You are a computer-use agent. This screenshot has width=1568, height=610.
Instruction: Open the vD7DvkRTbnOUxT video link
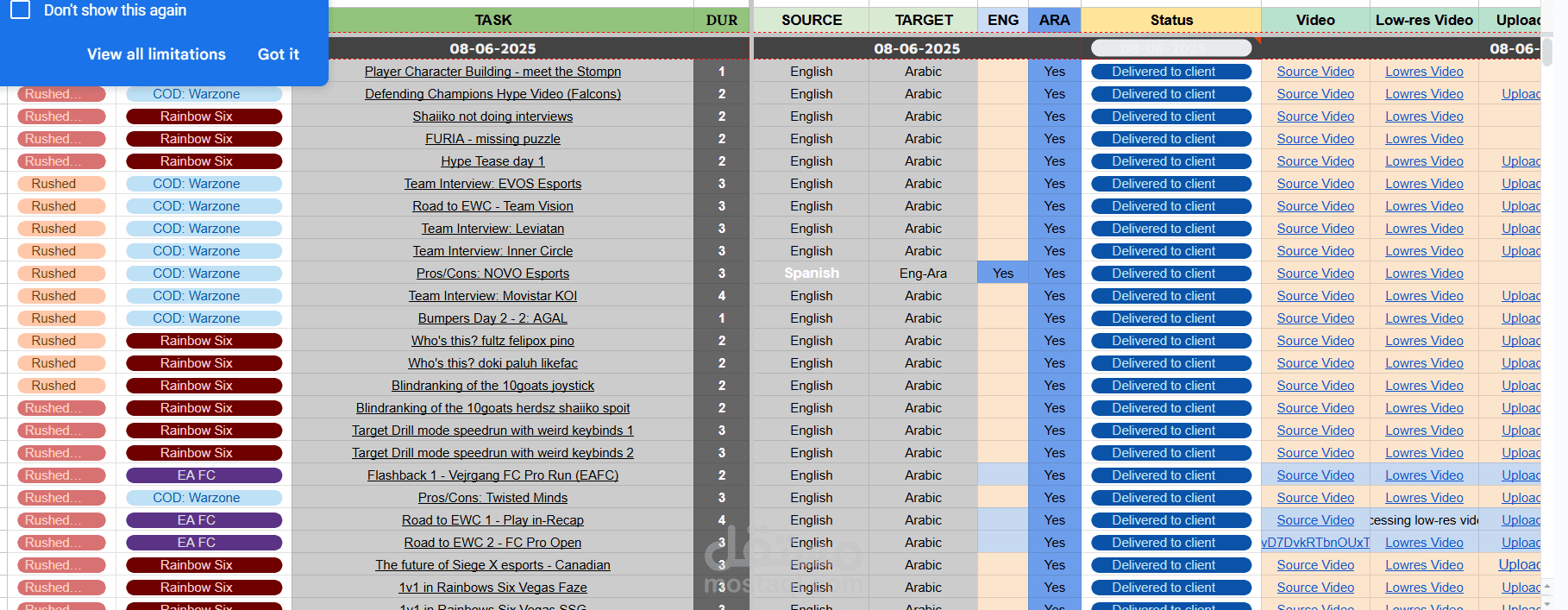click(1315, 543)
